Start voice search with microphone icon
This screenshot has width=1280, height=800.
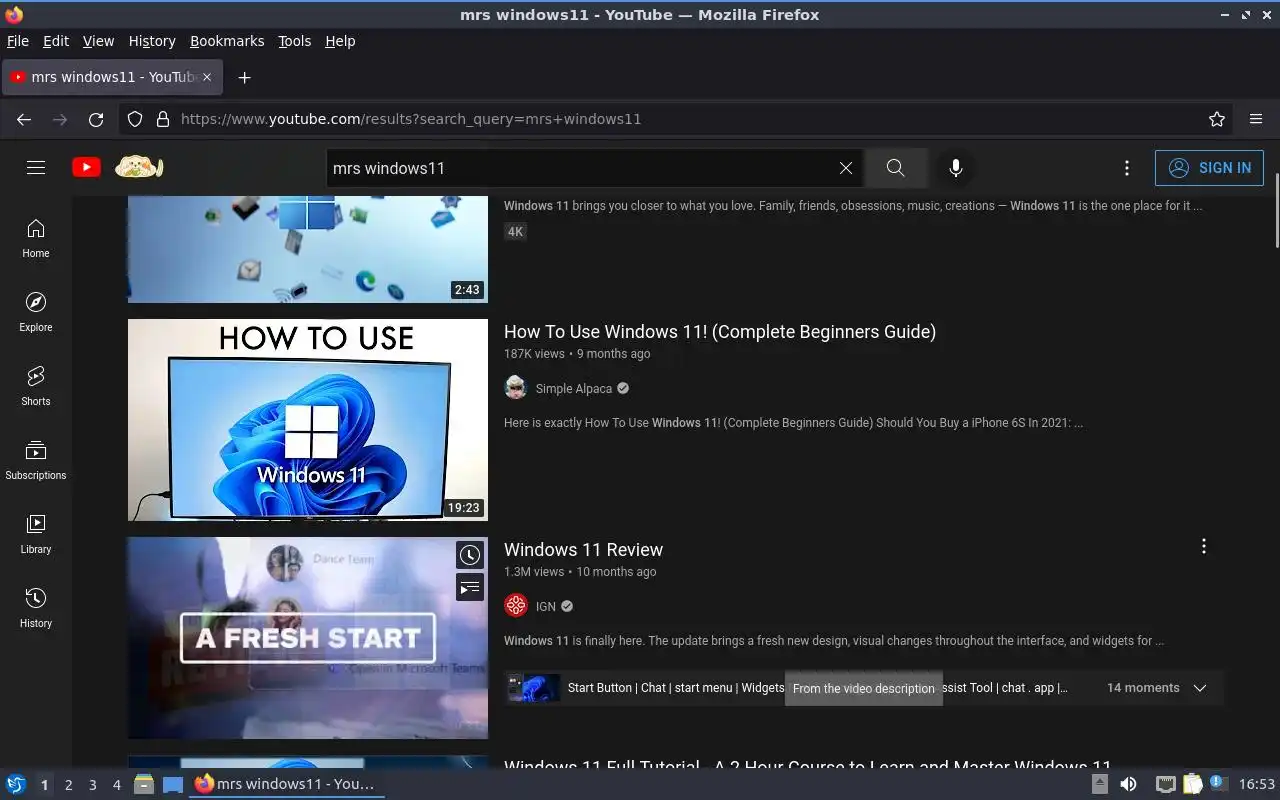956,168
